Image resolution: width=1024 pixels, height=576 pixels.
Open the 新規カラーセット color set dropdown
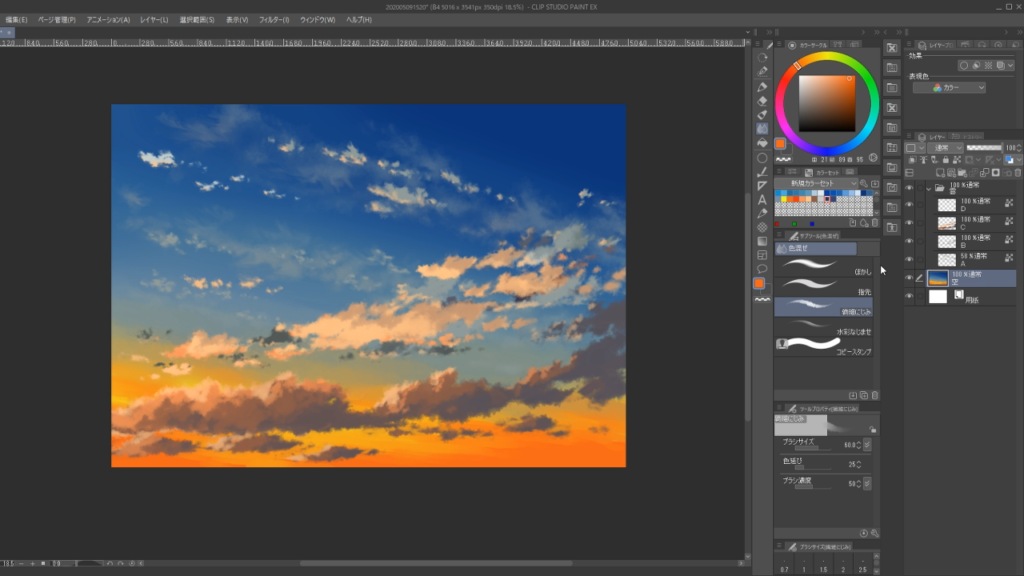point(816,184)
